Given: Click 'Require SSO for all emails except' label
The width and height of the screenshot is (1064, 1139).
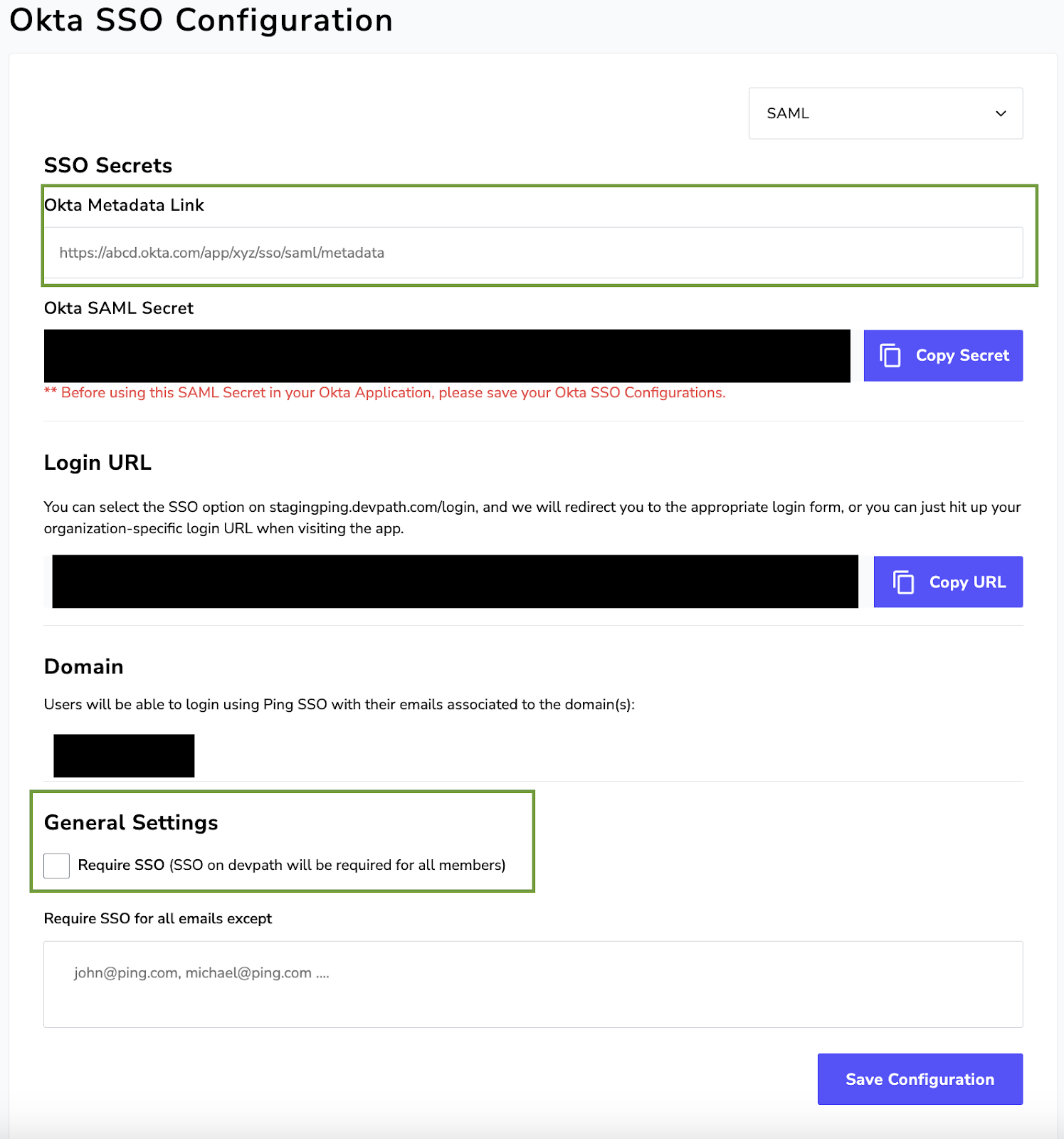Looking at the screenshot, I should coord(158,918).
